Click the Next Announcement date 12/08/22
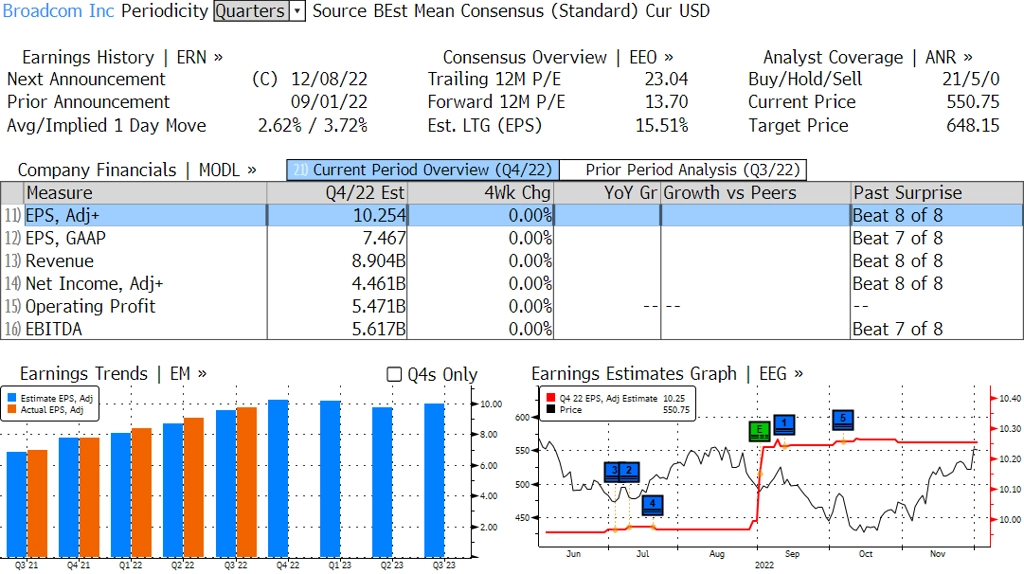This screenshot has width=1024, height=574. click(329, 79)
